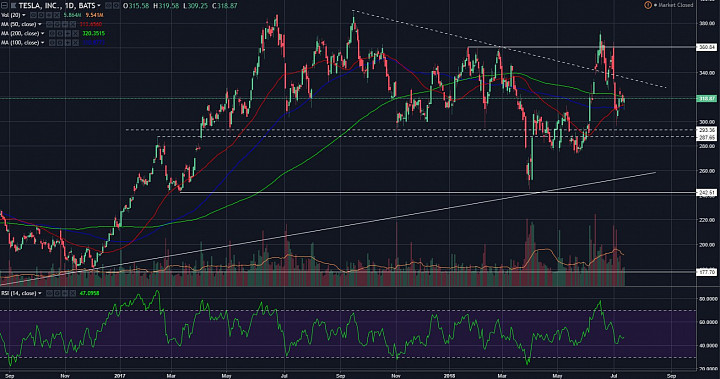
Task: Remove the Vol (20) indicator
Action: click(57, 15)
